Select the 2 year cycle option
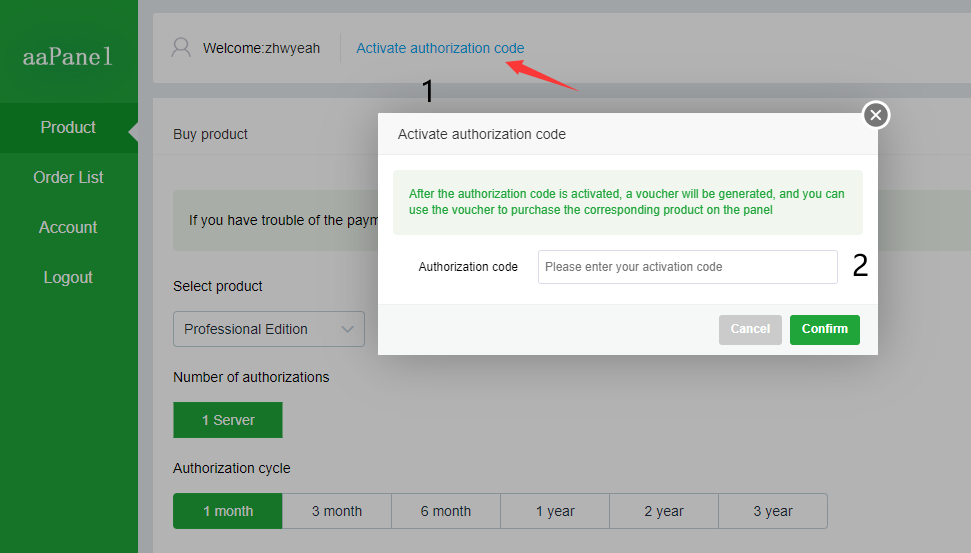The height and width of the screenshot is (553, 971). point(663,511)
